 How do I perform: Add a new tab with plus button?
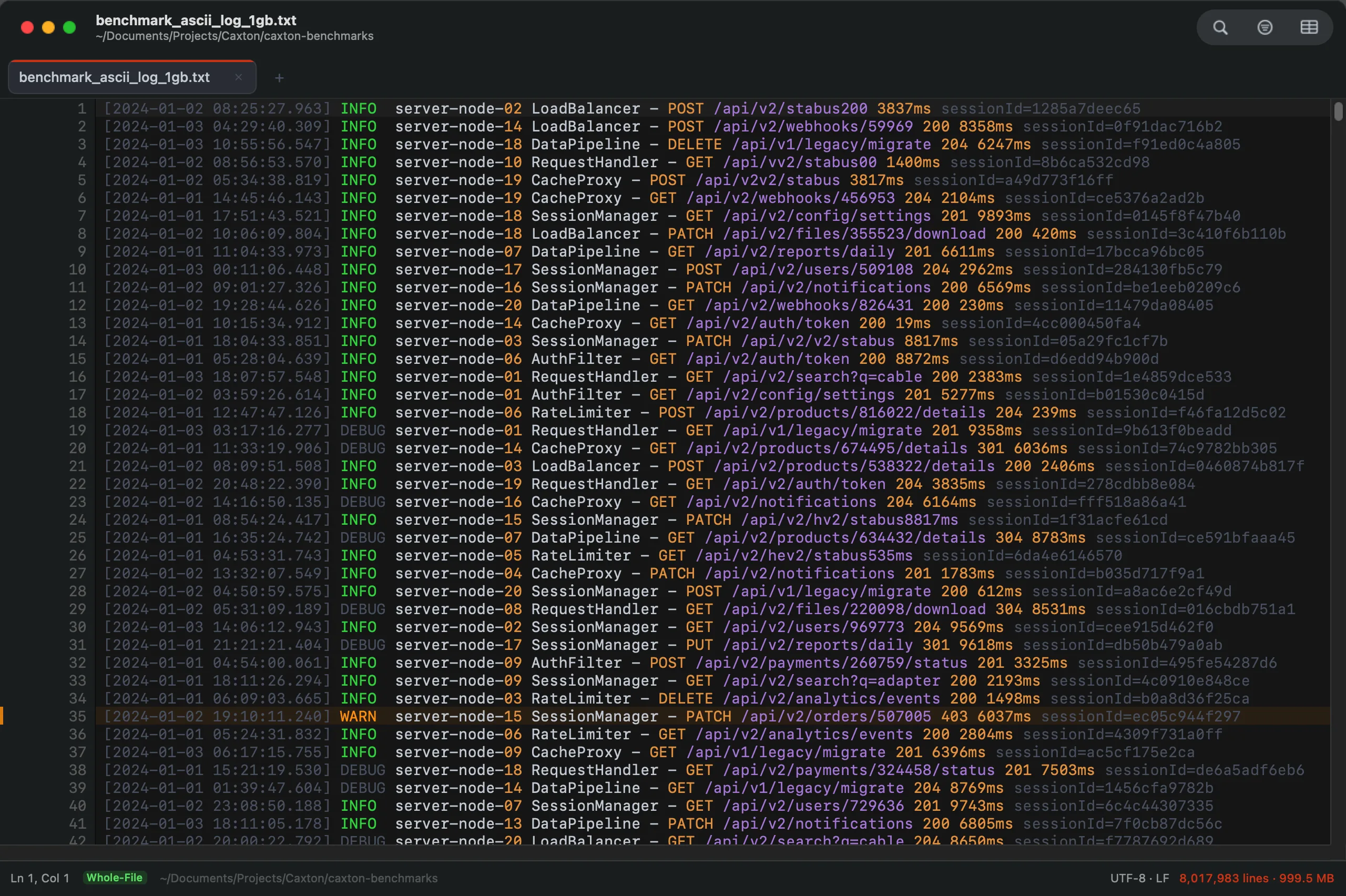(x=279, y=78)
